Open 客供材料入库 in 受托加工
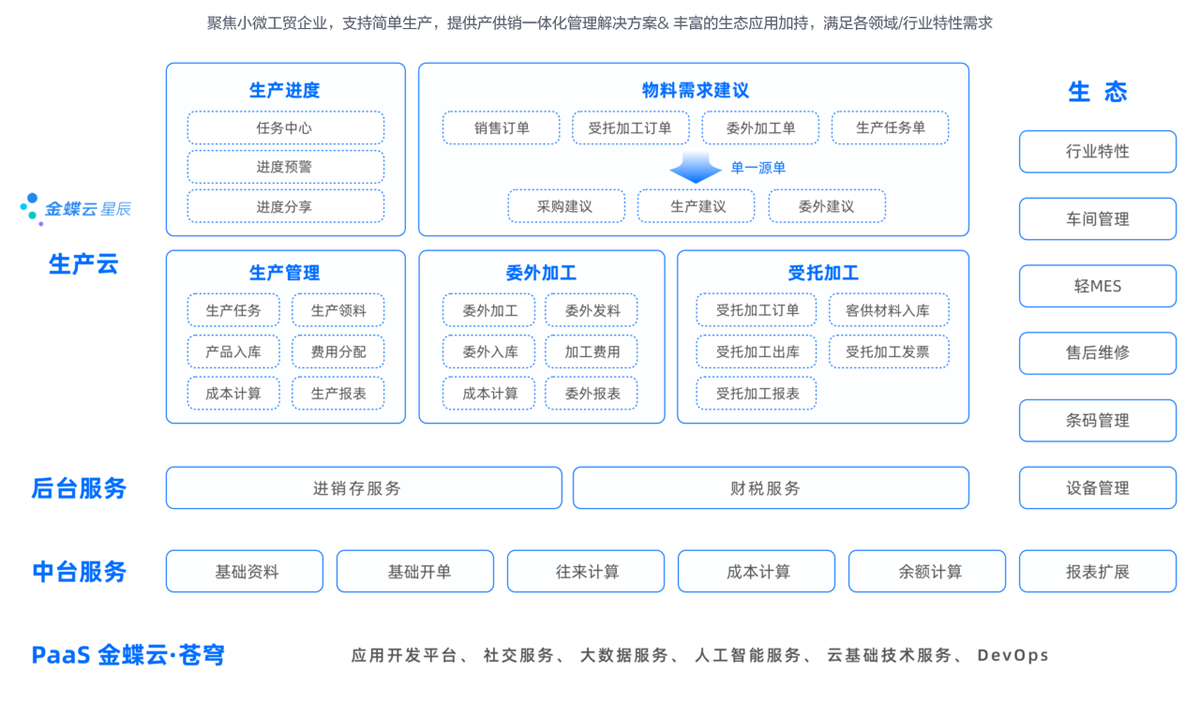 click(888, 311)
